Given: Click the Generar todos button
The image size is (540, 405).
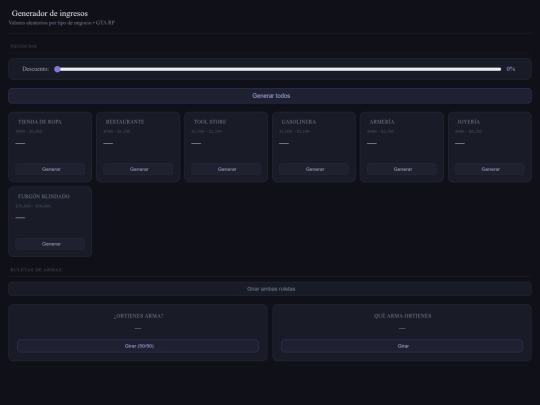Looking at the screenshot, I should [270, 96].
